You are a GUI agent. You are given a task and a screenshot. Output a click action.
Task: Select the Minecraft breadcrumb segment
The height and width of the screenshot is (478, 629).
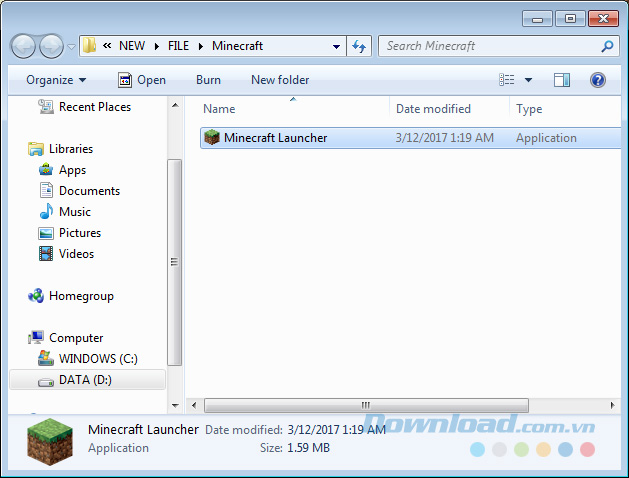[237, 46]
